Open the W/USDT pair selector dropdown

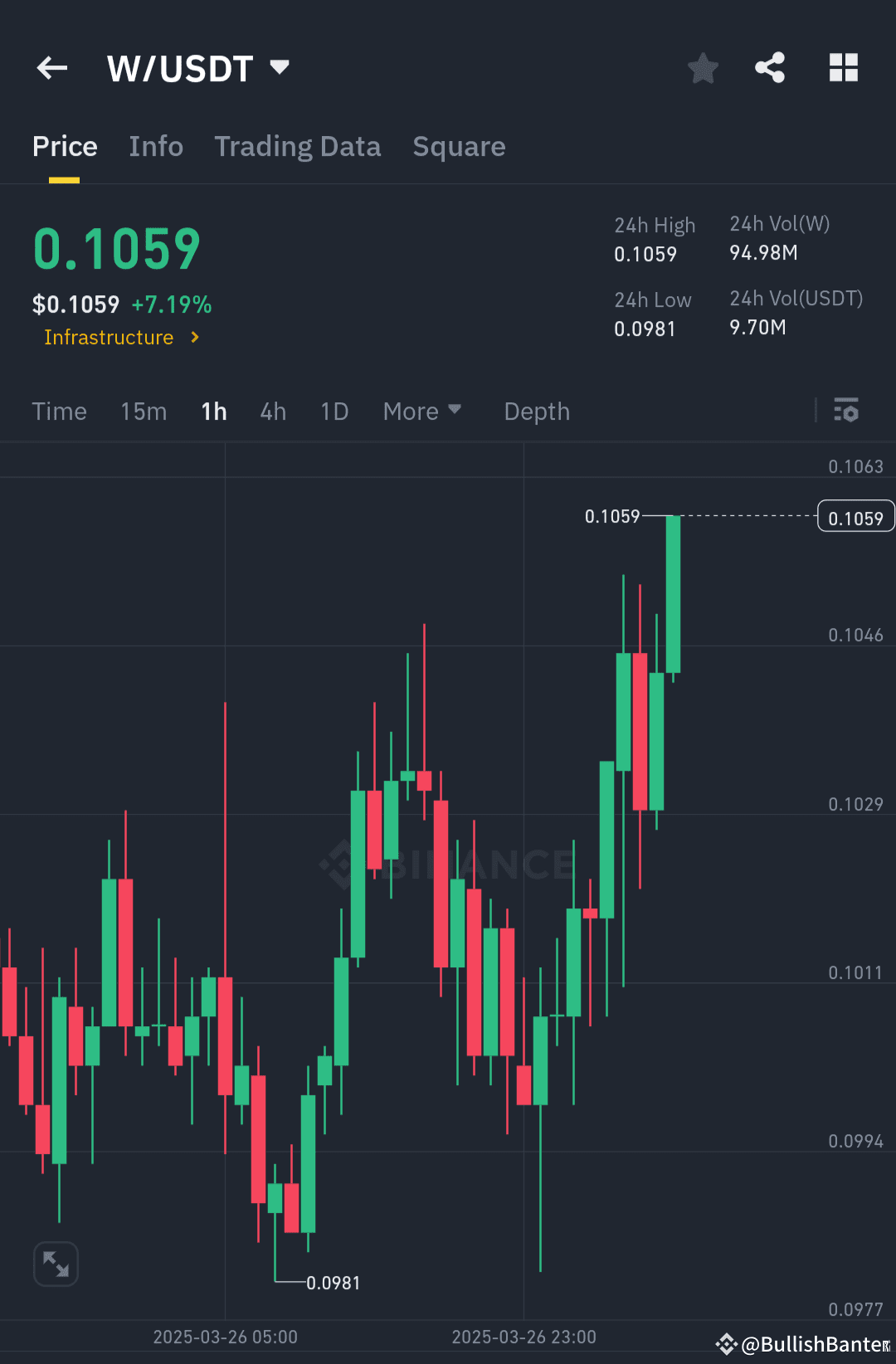click(199, 68)
